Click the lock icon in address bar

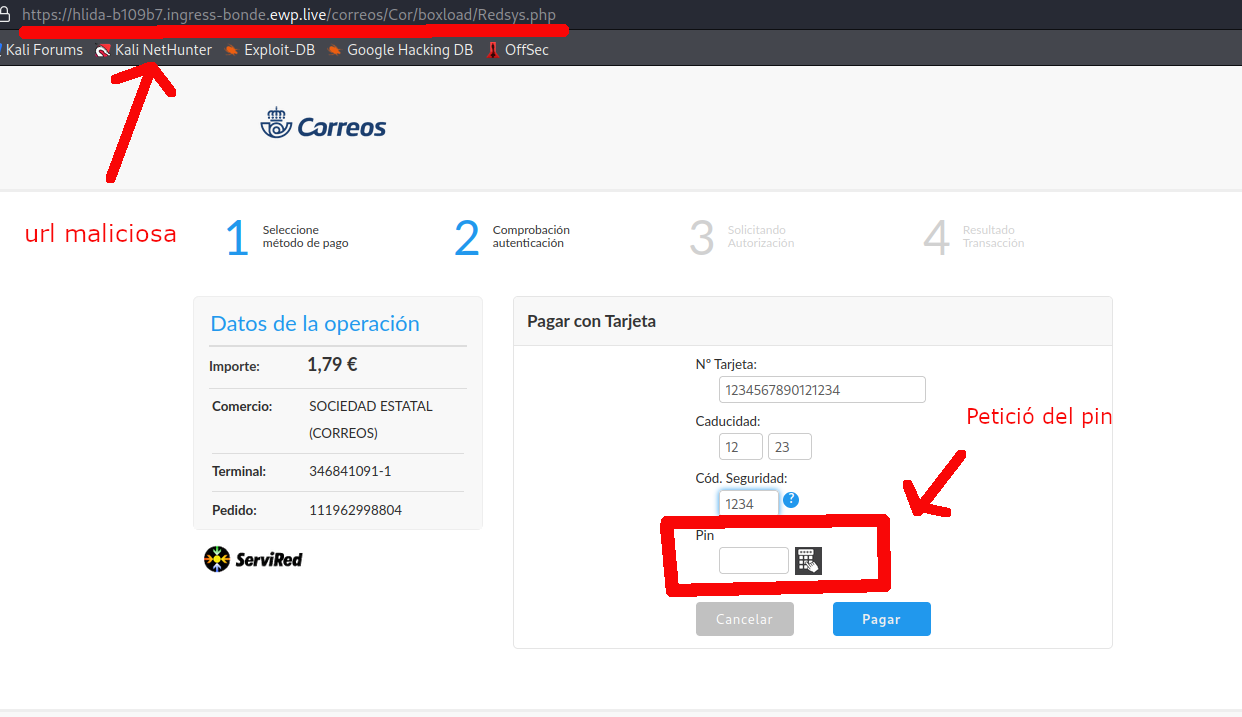point(4,15)
